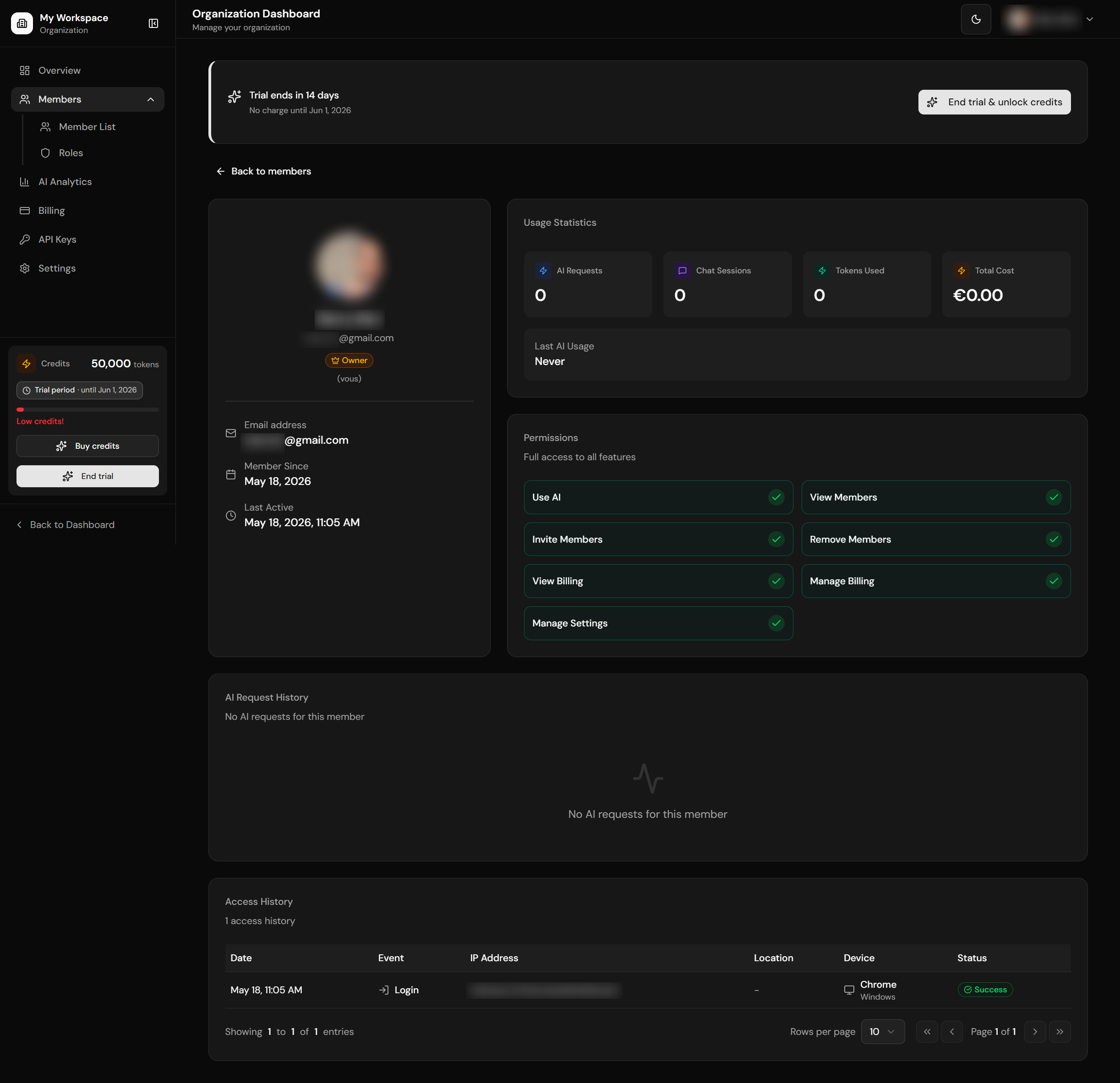Toggle the Manage Billing permission checkmark
This screenshot has width=1120, height=1083.
pos(1054,581)
